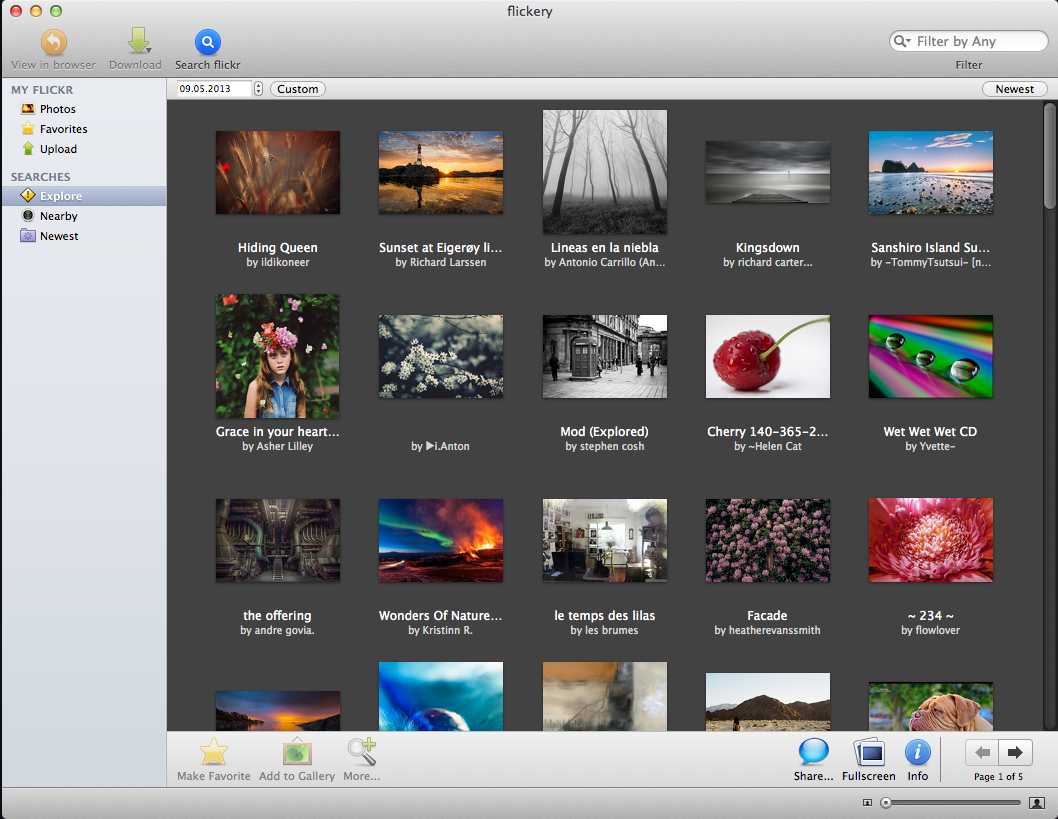Open Nearby search in sidebar
Screen dimensions: 1058x819
58,216
